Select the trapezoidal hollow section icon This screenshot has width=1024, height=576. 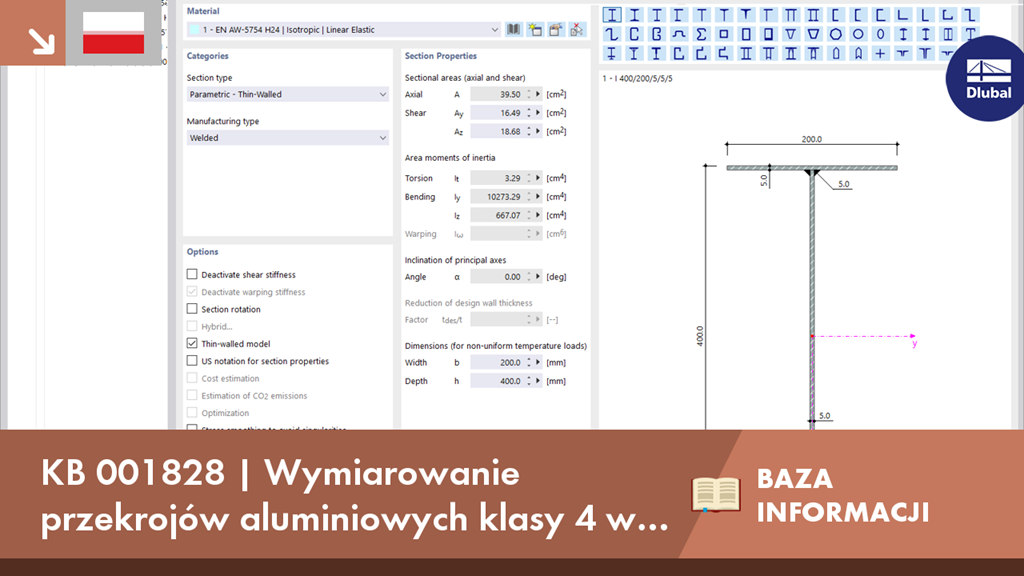point(813,34)
